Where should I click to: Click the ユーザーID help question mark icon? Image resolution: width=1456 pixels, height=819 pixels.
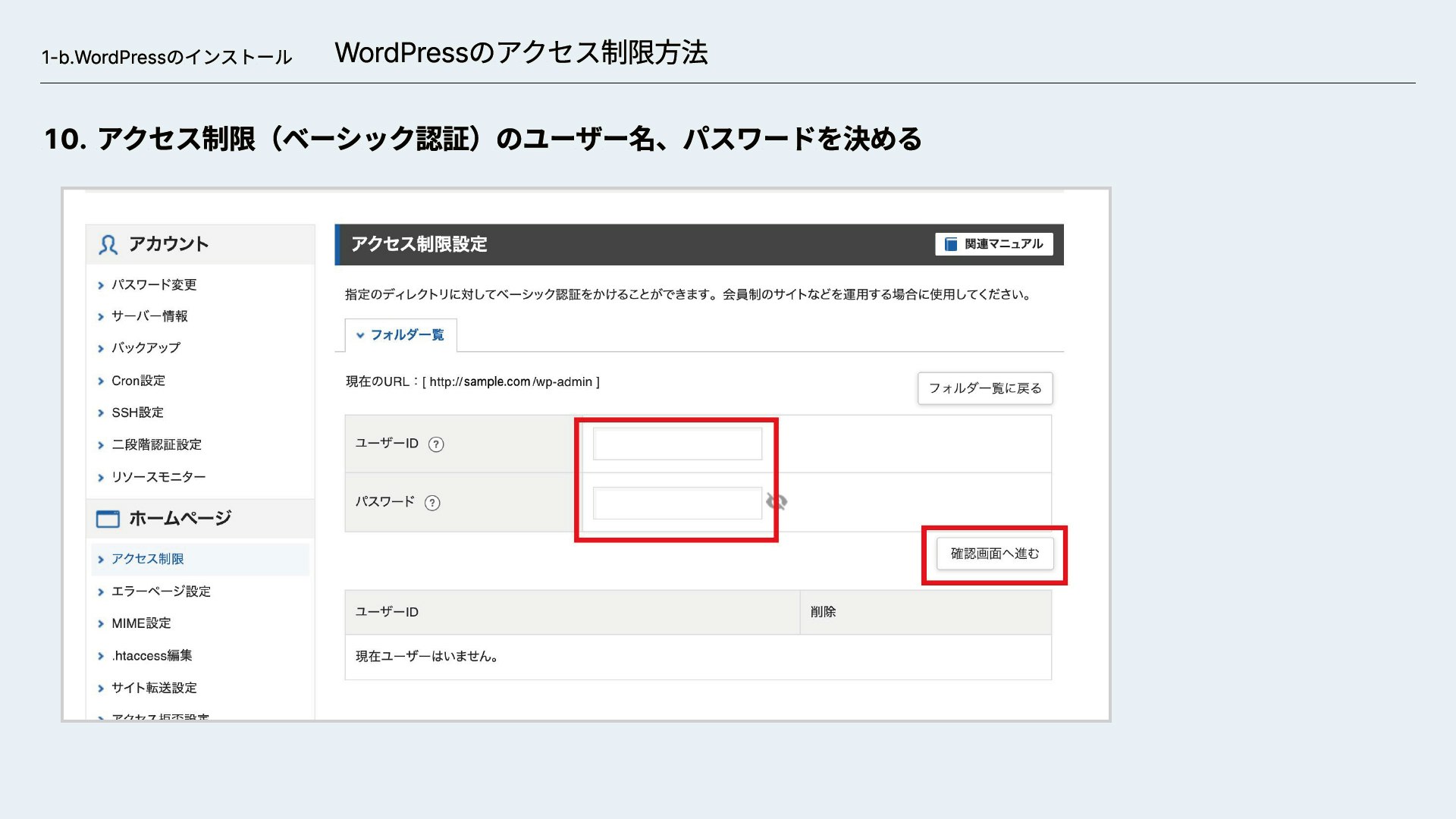436,444
